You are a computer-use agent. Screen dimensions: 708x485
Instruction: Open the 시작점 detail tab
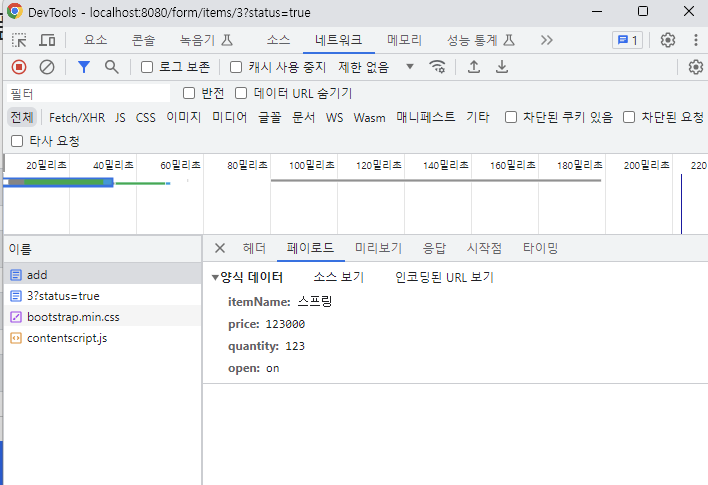tap(484, 248)
